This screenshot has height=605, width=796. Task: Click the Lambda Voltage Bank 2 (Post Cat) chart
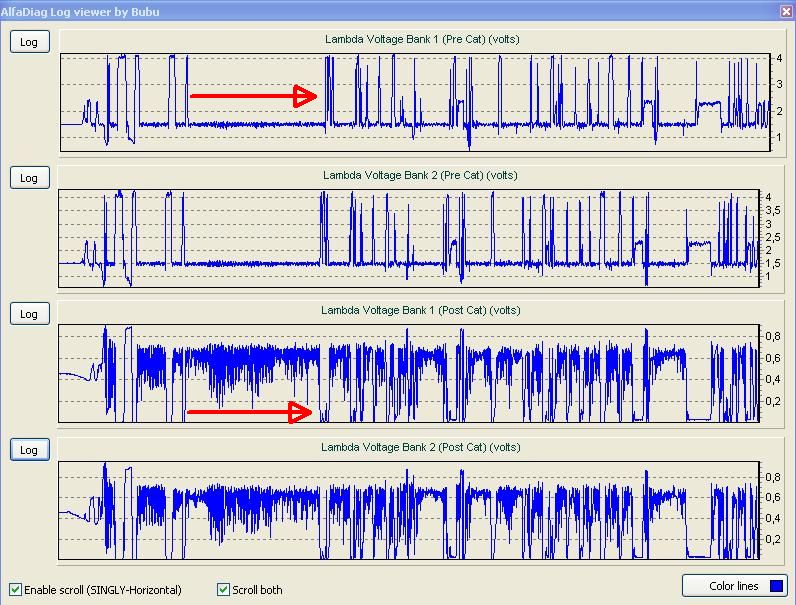tap(409, 510)
